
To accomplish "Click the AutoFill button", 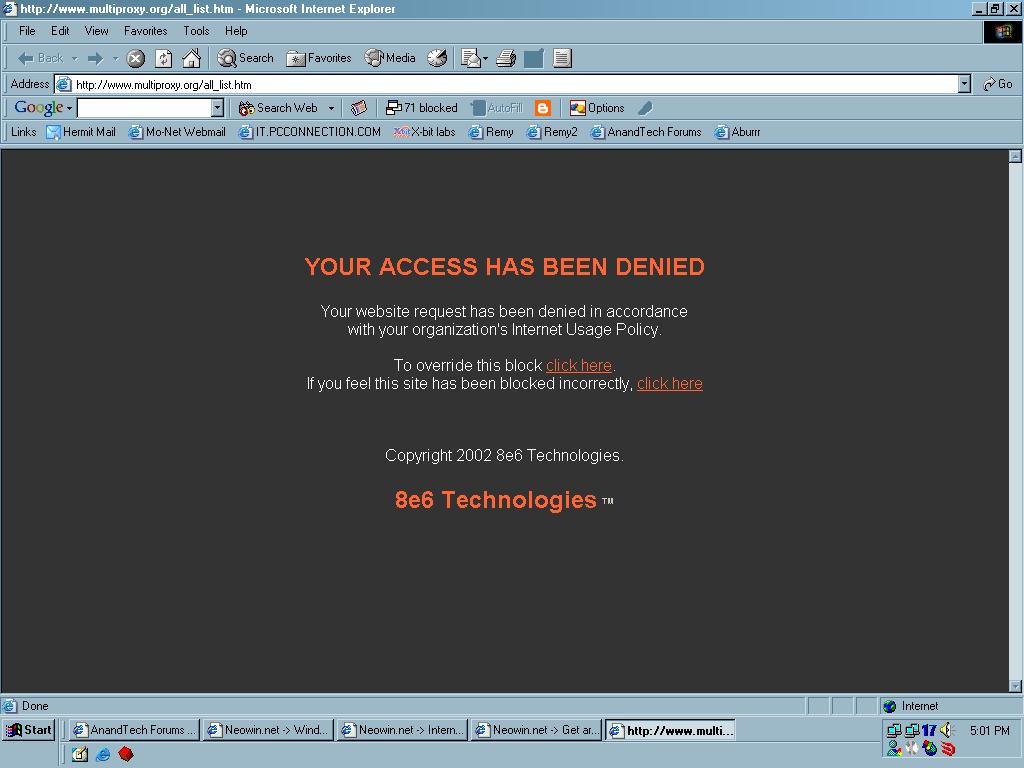I will coord(497,108).
